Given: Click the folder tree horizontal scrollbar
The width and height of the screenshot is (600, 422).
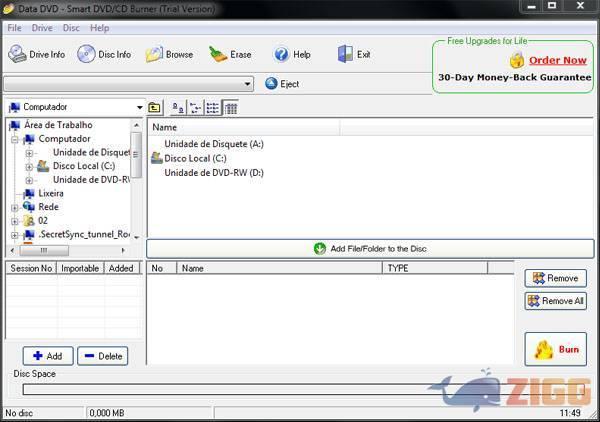Looking at the screenshot, I should point(70,250).
